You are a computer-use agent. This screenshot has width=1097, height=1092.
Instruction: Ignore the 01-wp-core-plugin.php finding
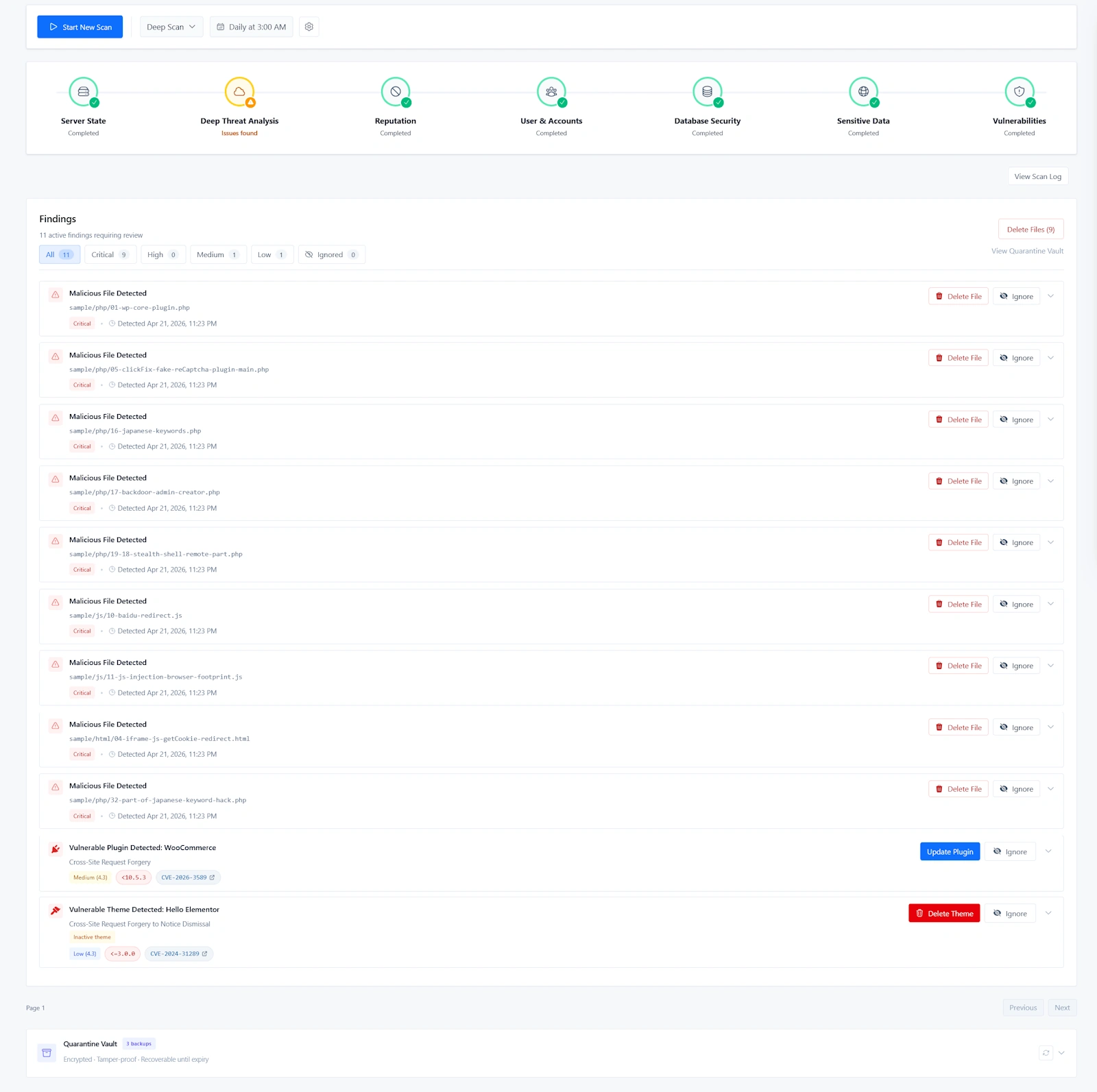pyautogui.click(x=1016, y=296)
